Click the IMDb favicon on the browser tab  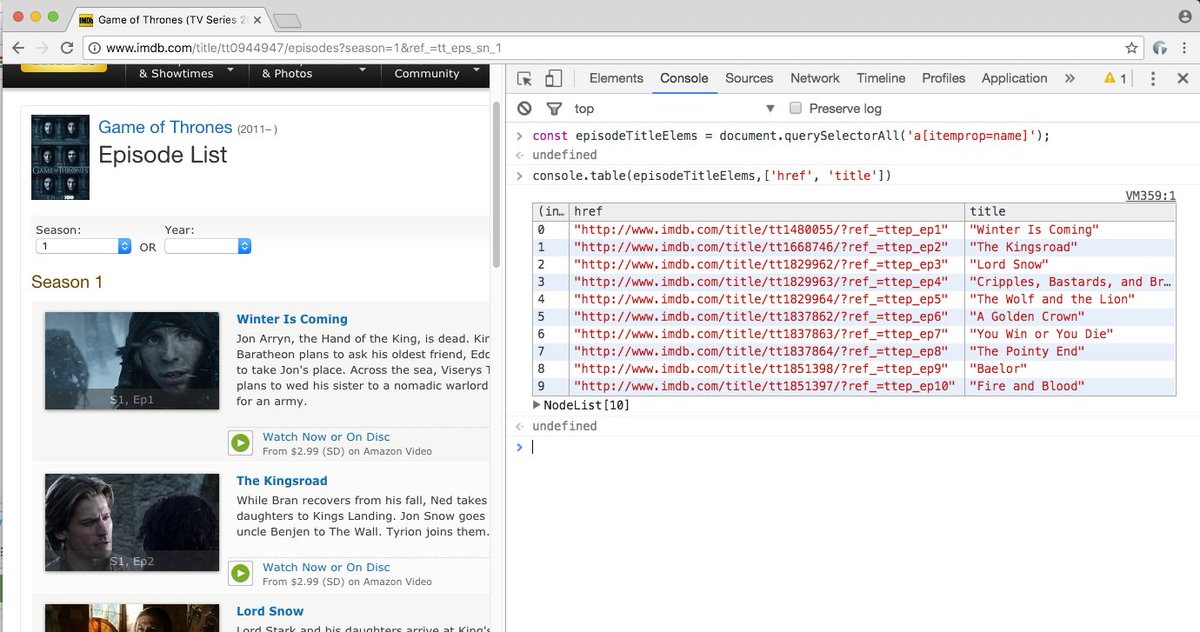85,19
